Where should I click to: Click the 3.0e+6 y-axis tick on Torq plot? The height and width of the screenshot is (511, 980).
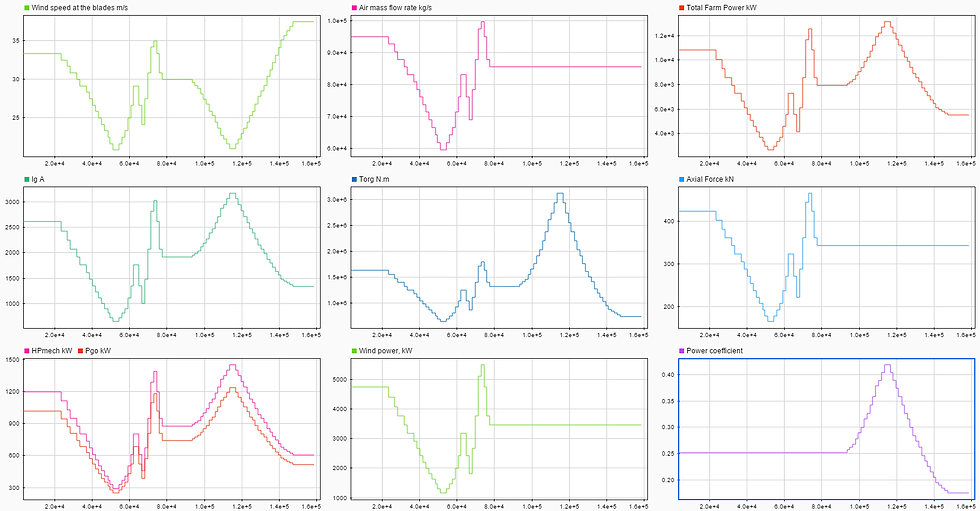pyautogui.click(x=338, y=200)
